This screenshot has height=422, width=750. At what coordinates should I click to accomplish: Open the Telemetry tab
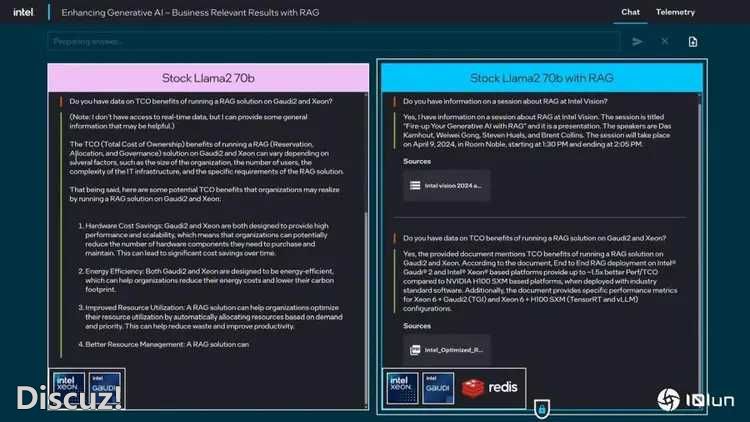pos(675,12)
